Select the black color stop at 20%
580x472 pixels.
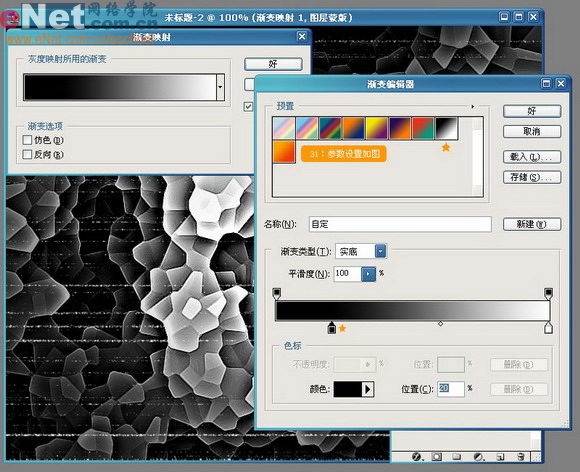(x=332, y=328)
